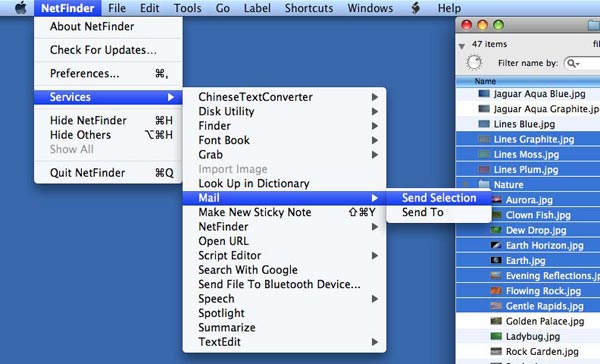Open the Shortcuts menu

tap(309, 8)
